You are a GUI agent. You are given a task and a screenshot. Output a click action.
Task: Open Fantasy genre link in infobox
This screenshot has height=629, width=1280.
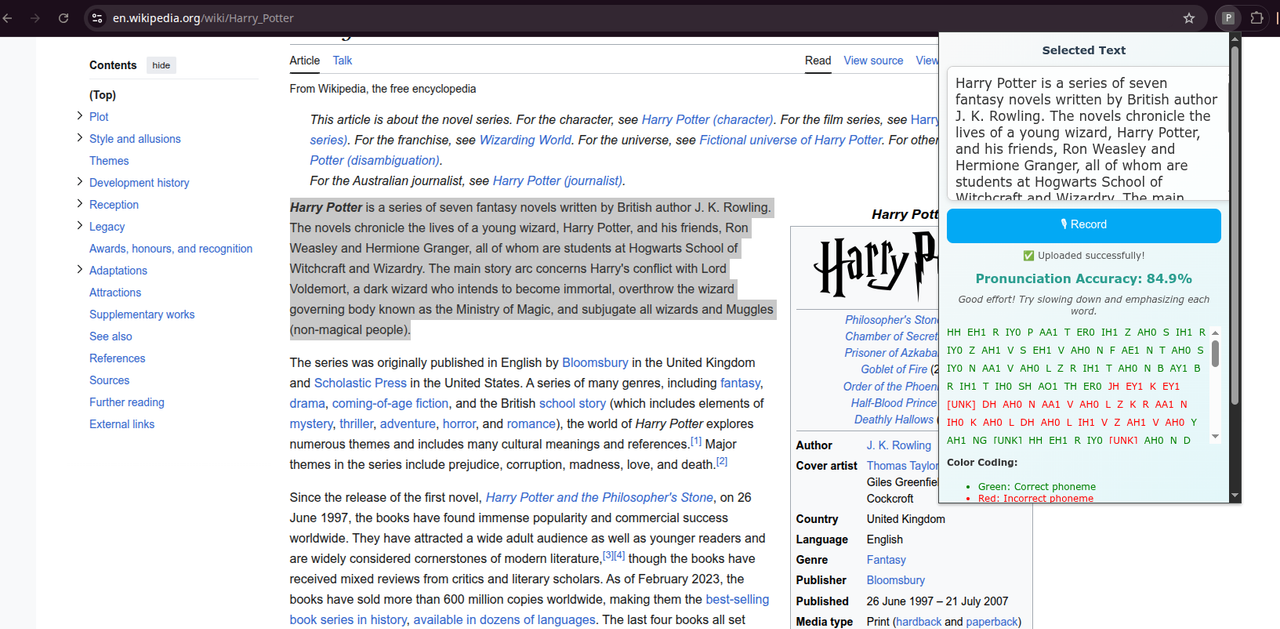click(886, 560)
